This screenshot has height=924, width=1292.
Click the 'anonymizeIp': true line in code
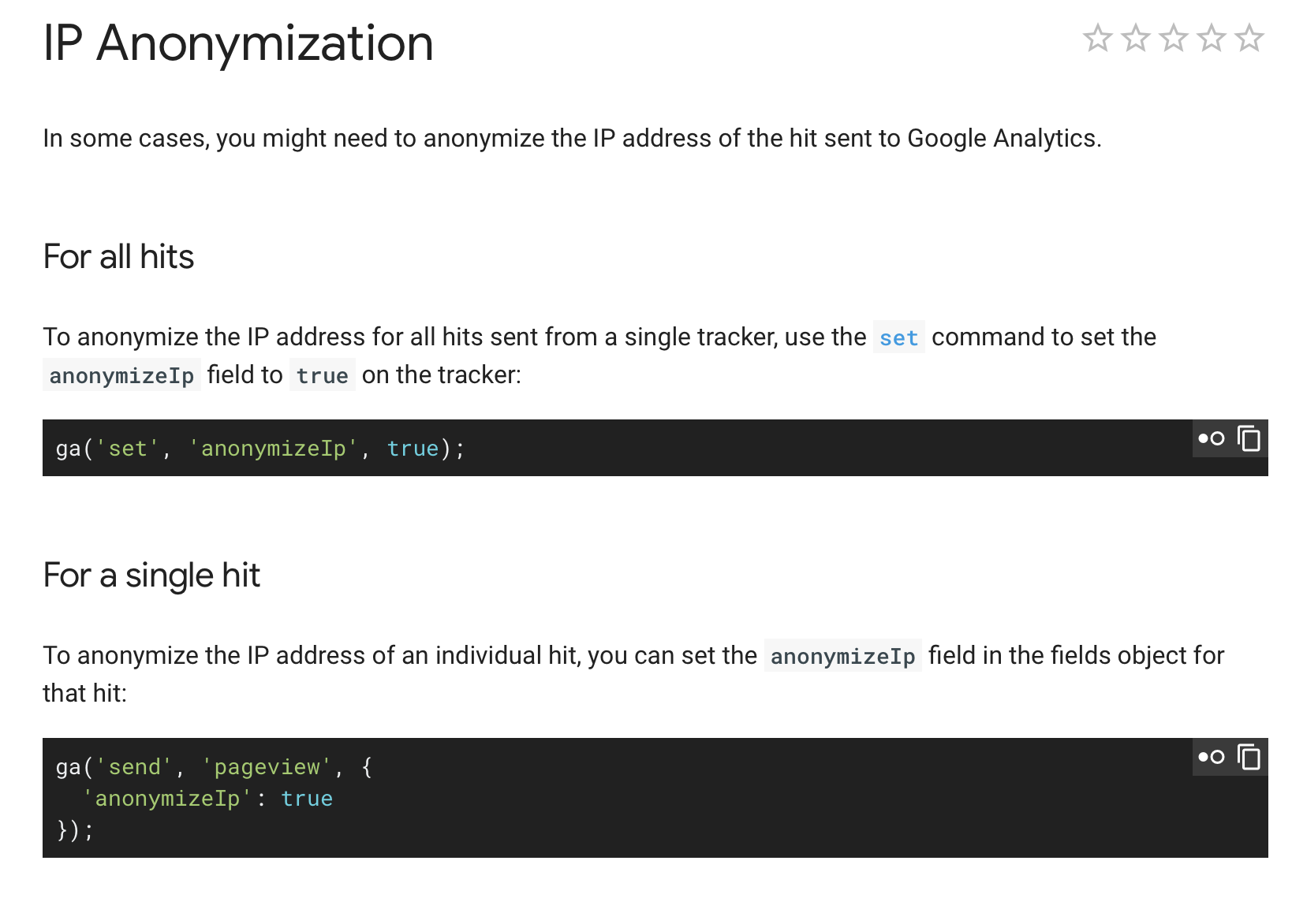coord(207,799)
